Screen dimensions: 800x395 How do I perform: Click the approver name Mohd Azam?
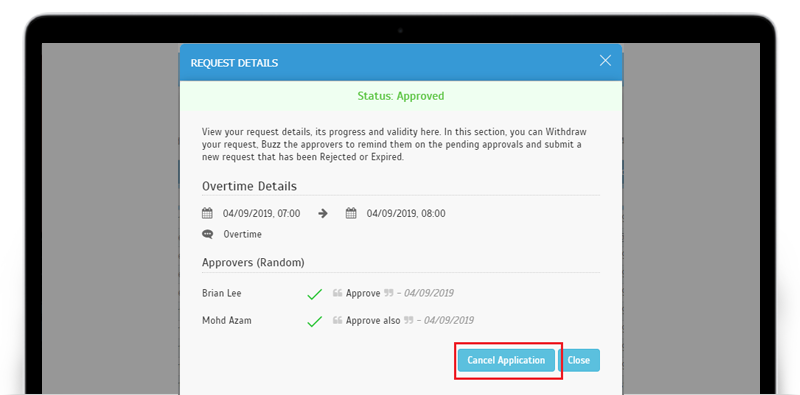(227, 320)
